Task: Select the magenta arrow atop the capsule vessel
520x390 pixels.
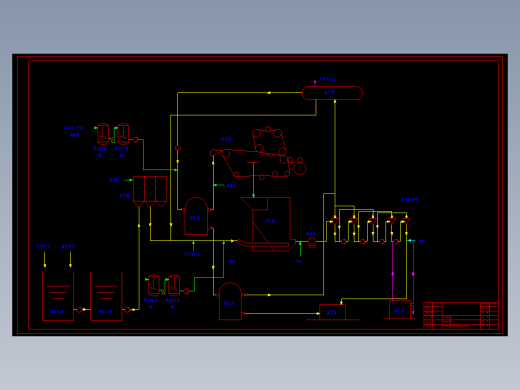Action: [315, 83]
